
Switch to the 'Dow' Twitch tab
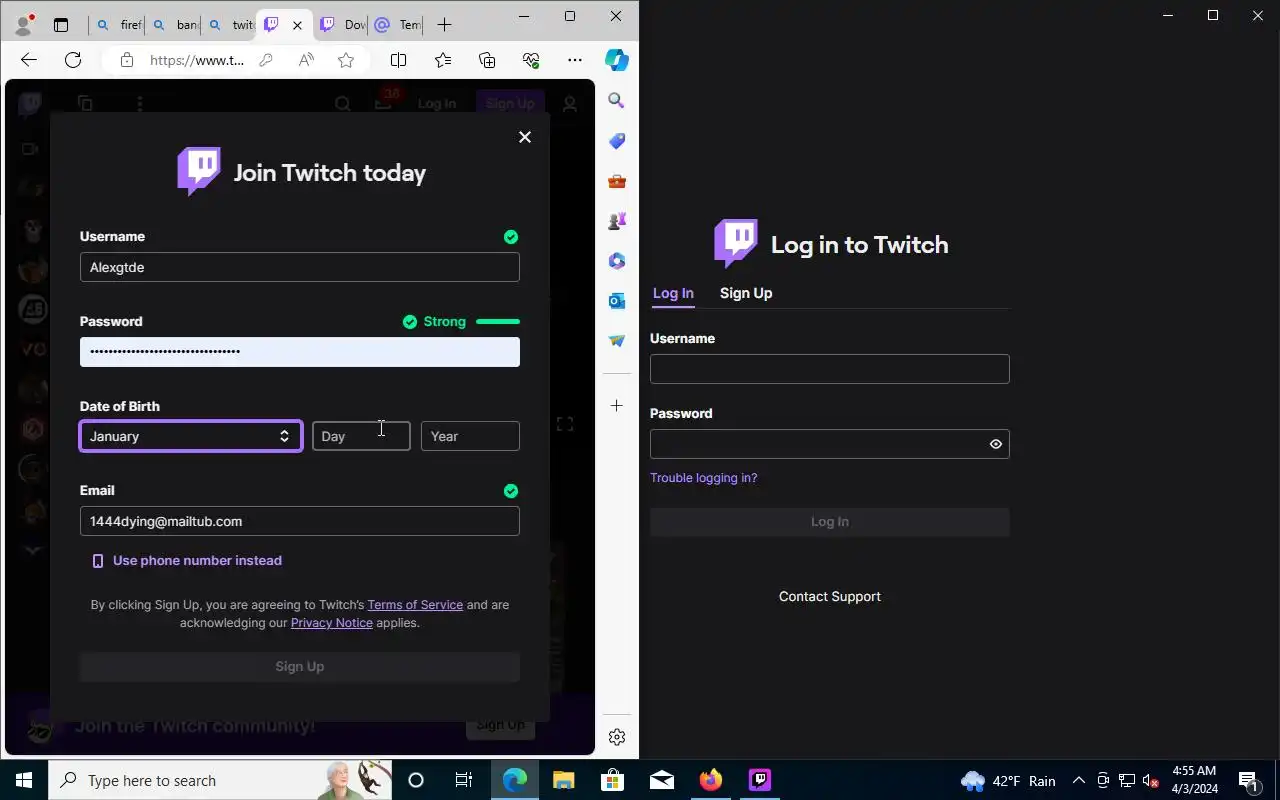click(x=342, y=25)
